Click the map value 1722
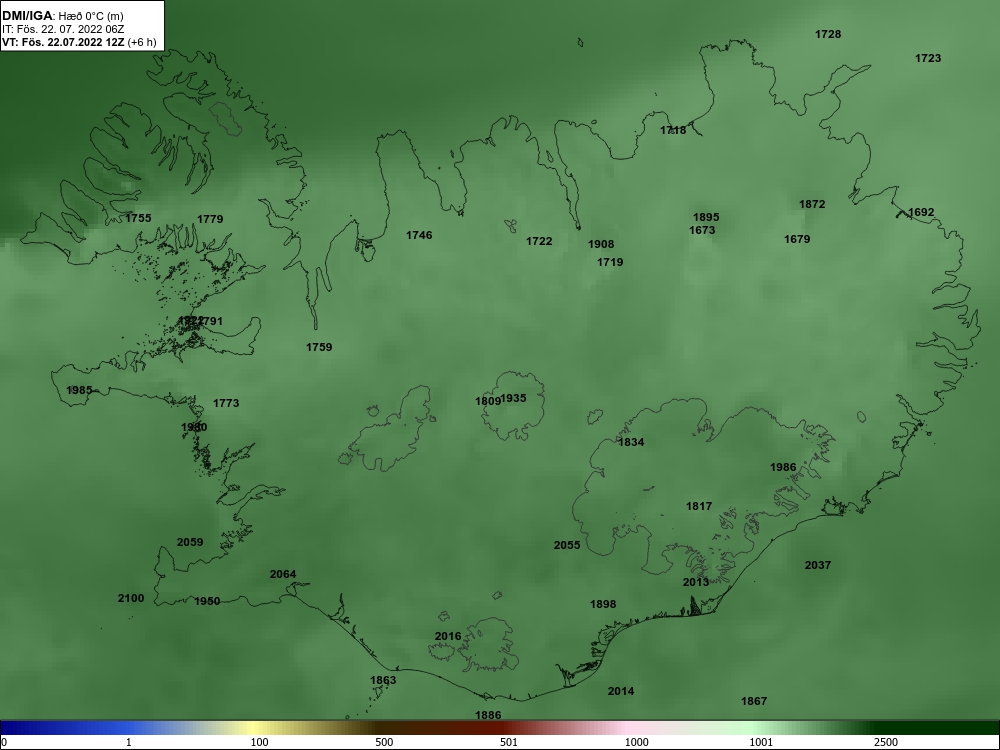 click(x=539, y=241)
